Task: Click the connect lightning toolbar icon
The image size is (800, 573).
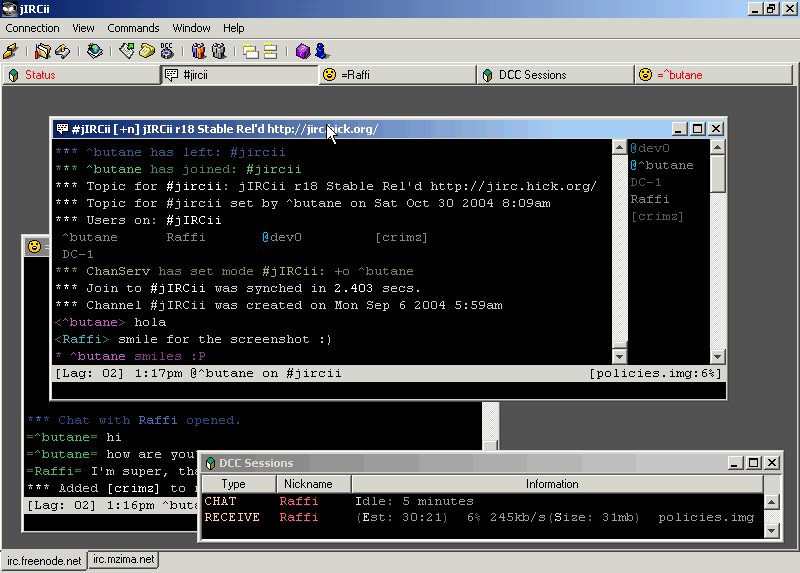Action: [x=11, y=51]
